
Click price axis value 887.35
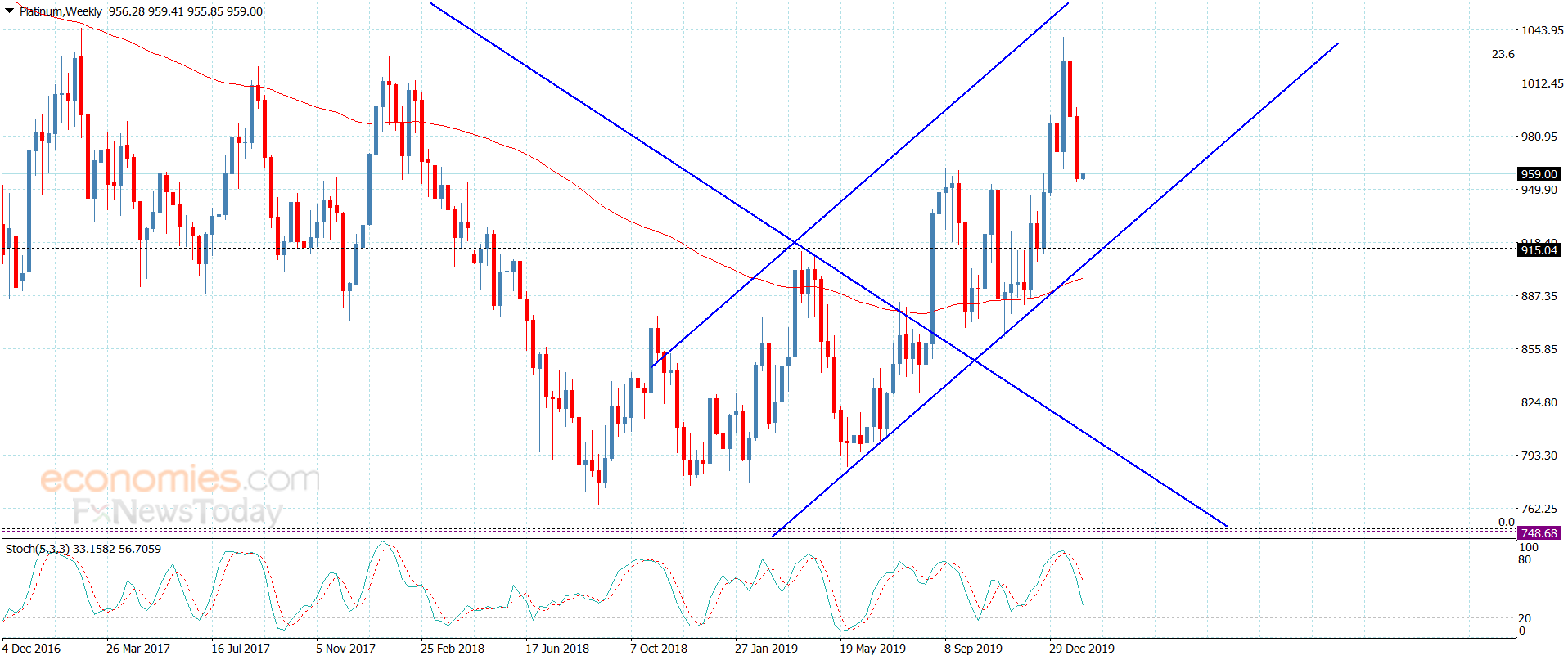click(1539, 296)
